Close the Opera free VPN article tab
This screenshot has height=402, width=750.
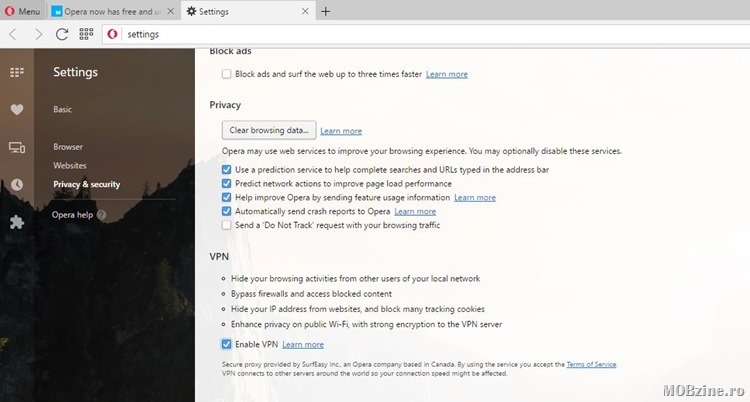pos(170,11)
